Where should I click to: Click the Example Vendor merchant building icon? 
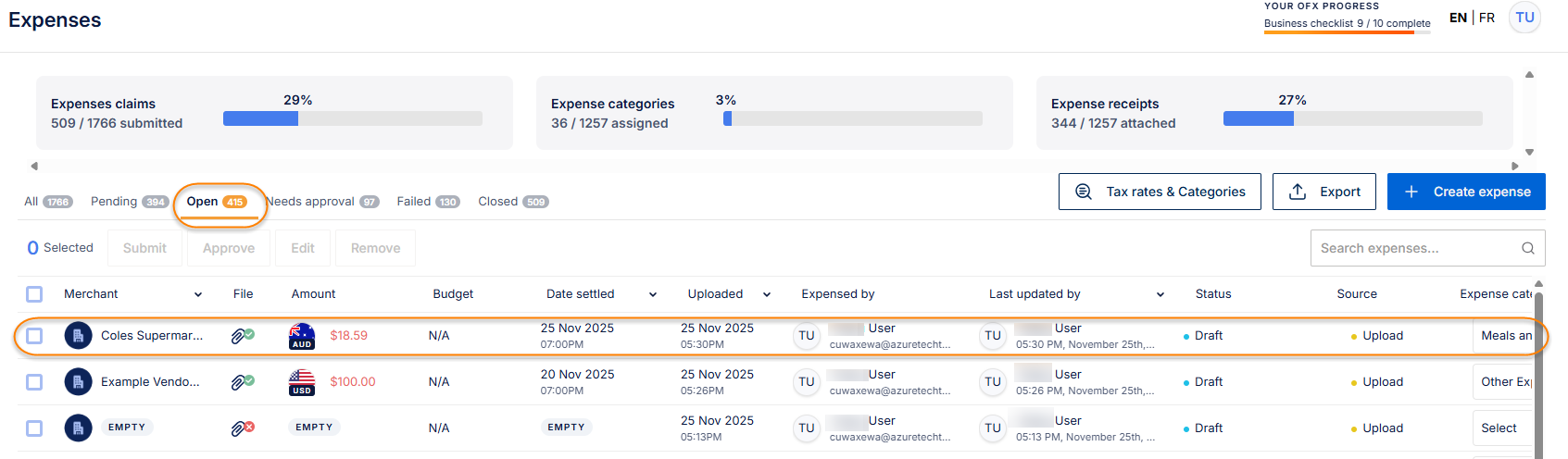[x=78, y=381]
